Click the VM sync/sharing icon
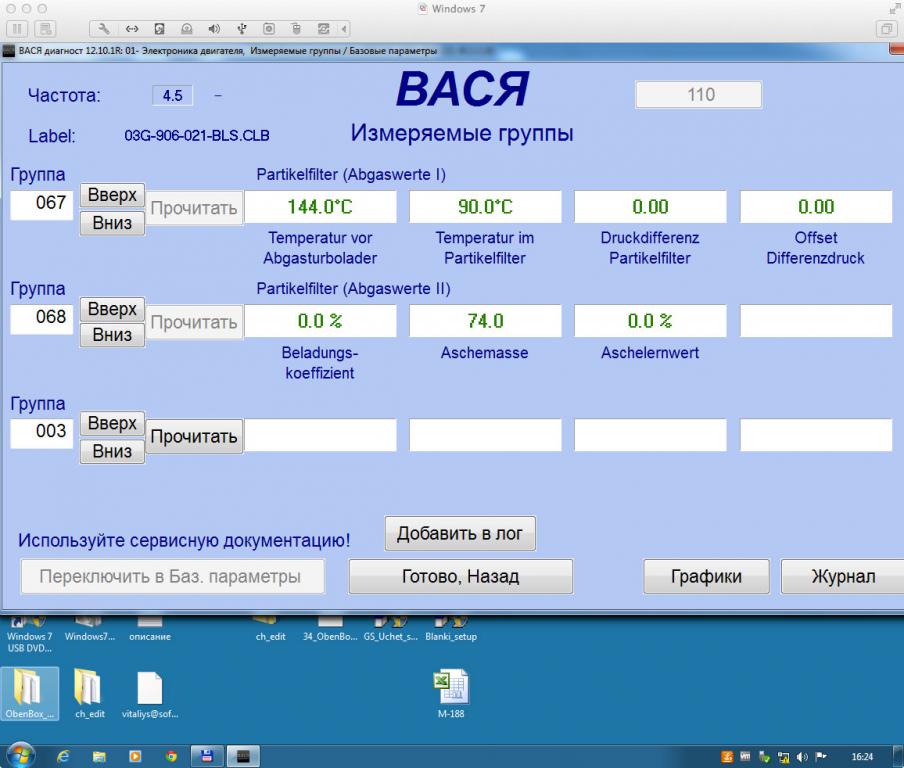904x768 pixels. pos(323,28)
